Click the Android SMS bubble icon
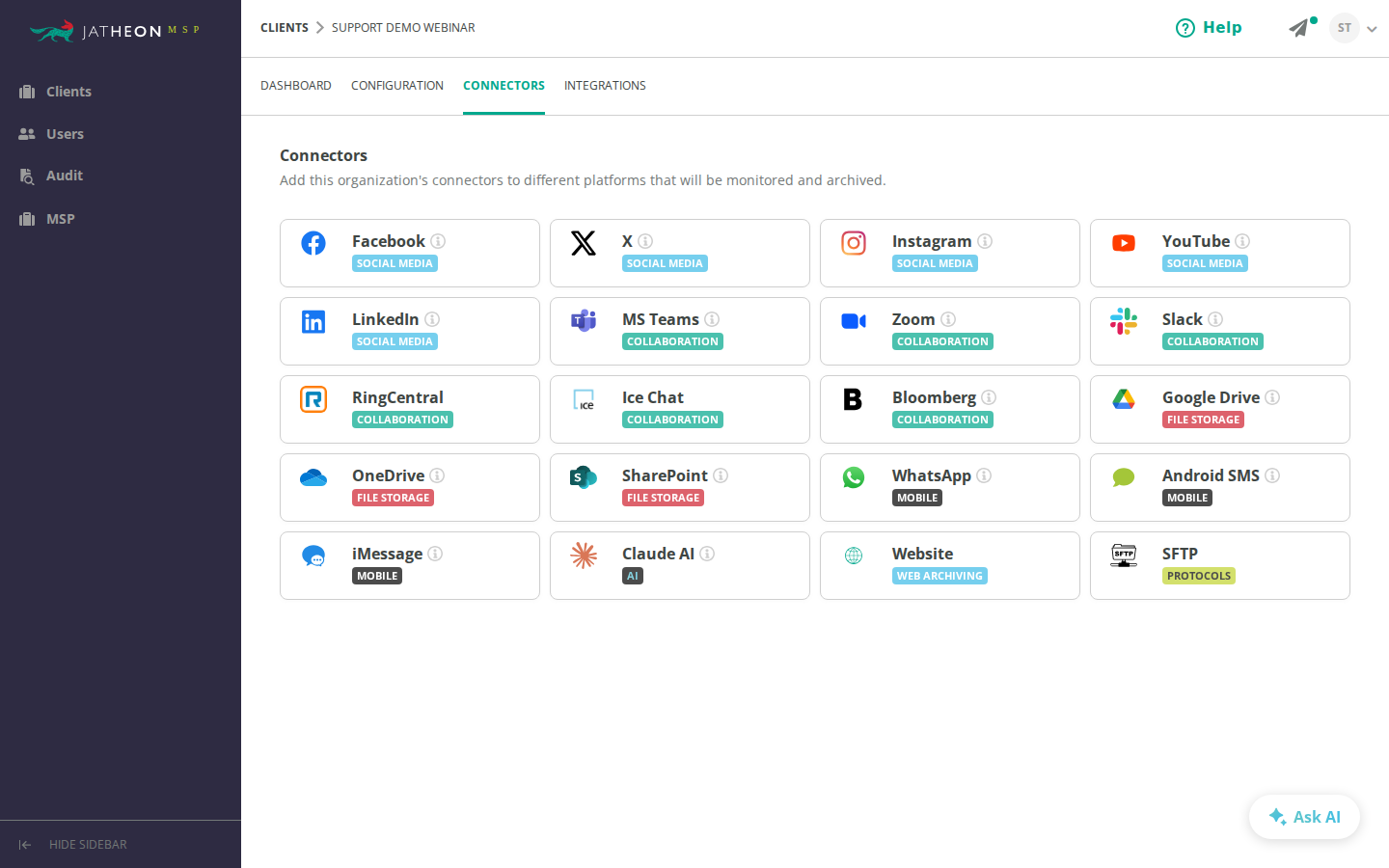Image resolution: width=1389 pixels, height=868 pixels. (x=1124, y=477)
